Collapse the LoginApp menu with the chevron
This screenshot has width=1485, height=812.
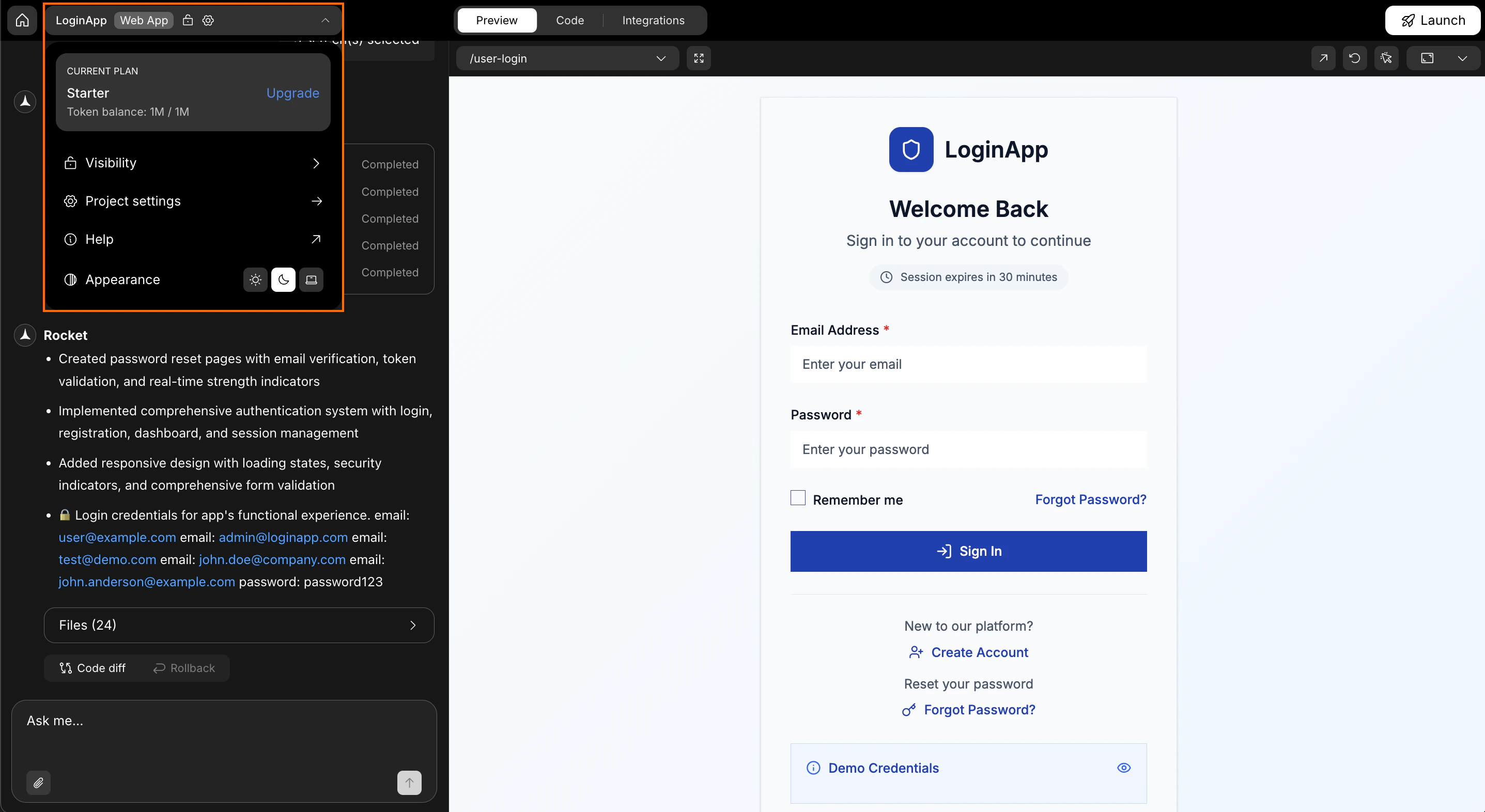[x=325, y=20]
